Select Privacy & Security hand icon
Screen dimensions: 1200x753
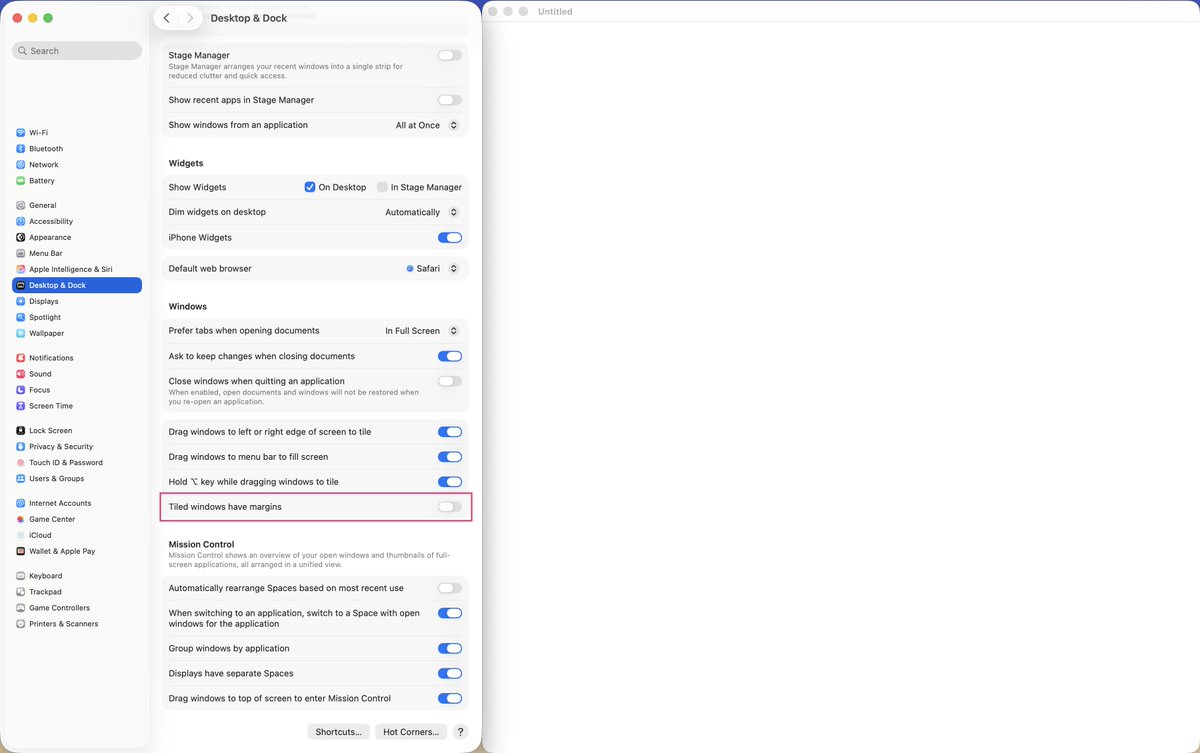tap(20, 446)
